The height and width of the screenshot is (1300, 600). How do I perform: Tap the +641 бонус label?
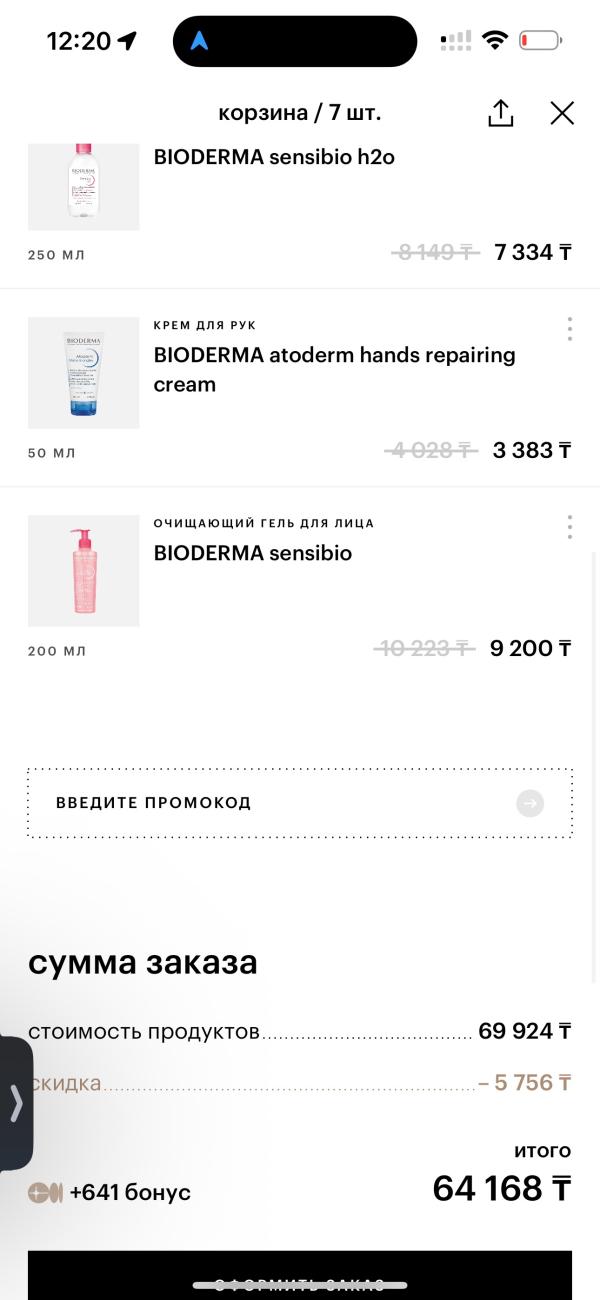[130, 1192]
